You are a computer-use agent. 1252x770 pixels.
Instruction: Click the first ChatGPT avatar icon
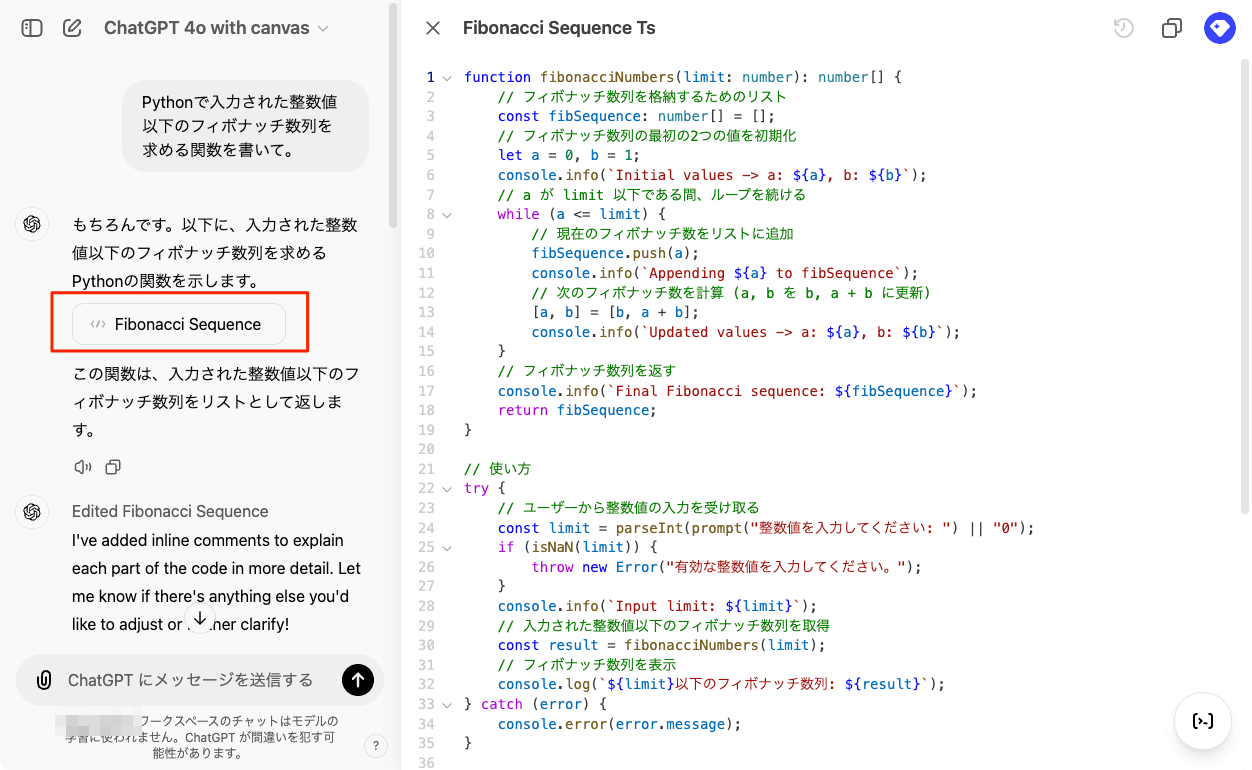click(32, 224)
